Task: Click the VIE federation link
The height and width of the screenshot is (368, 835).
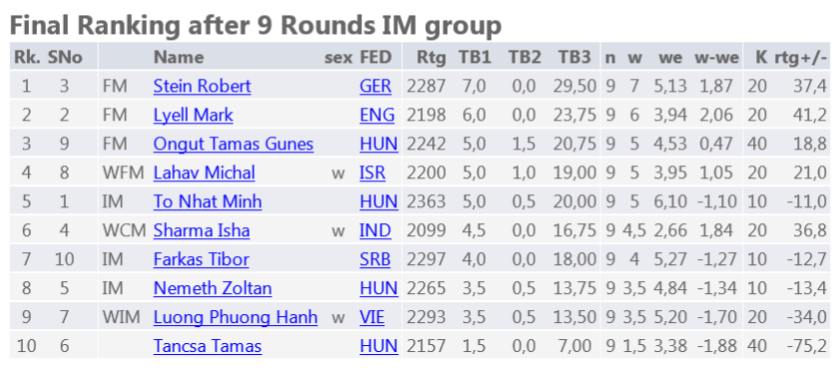Action: click(372, 317)
